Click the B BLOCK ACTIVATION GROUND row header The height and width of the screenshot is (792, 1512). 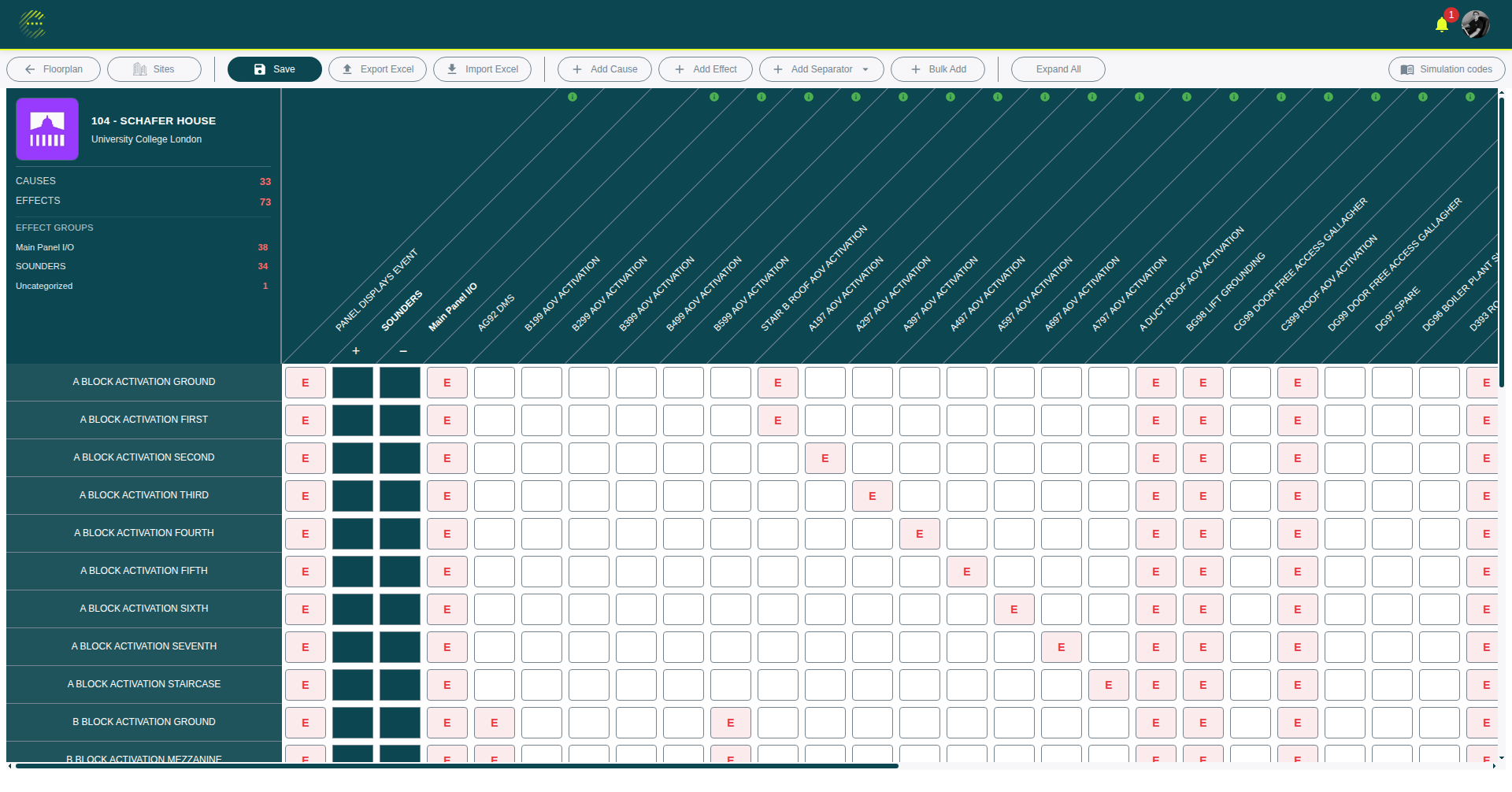[144, 722]
